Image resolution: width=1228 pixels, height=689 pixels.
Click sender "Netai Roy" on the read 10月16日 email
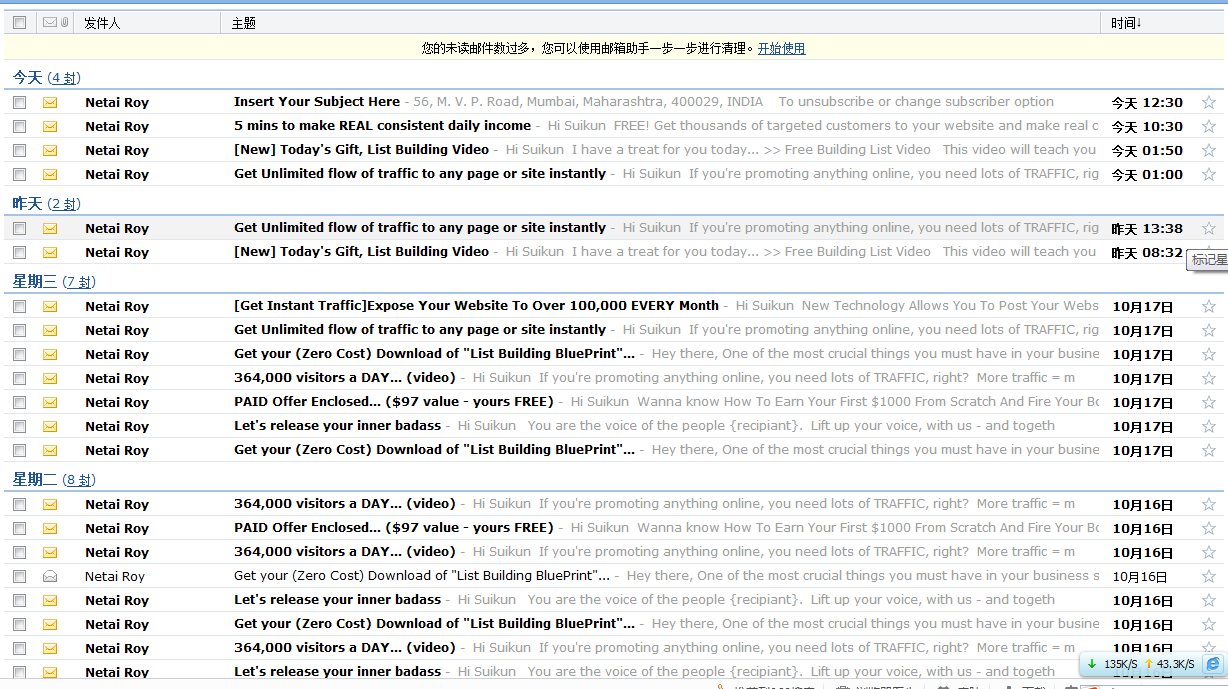[x=115, y=576]
